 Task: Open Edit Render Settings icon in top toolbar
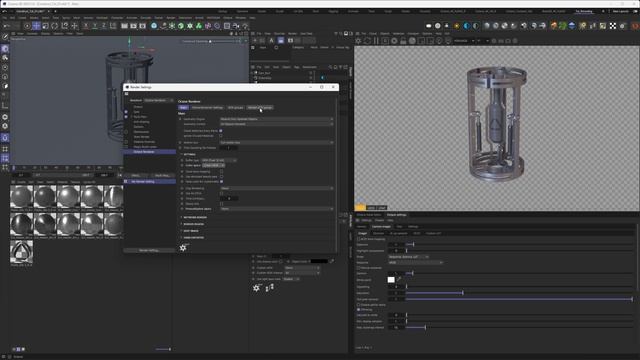coord(142,26)
